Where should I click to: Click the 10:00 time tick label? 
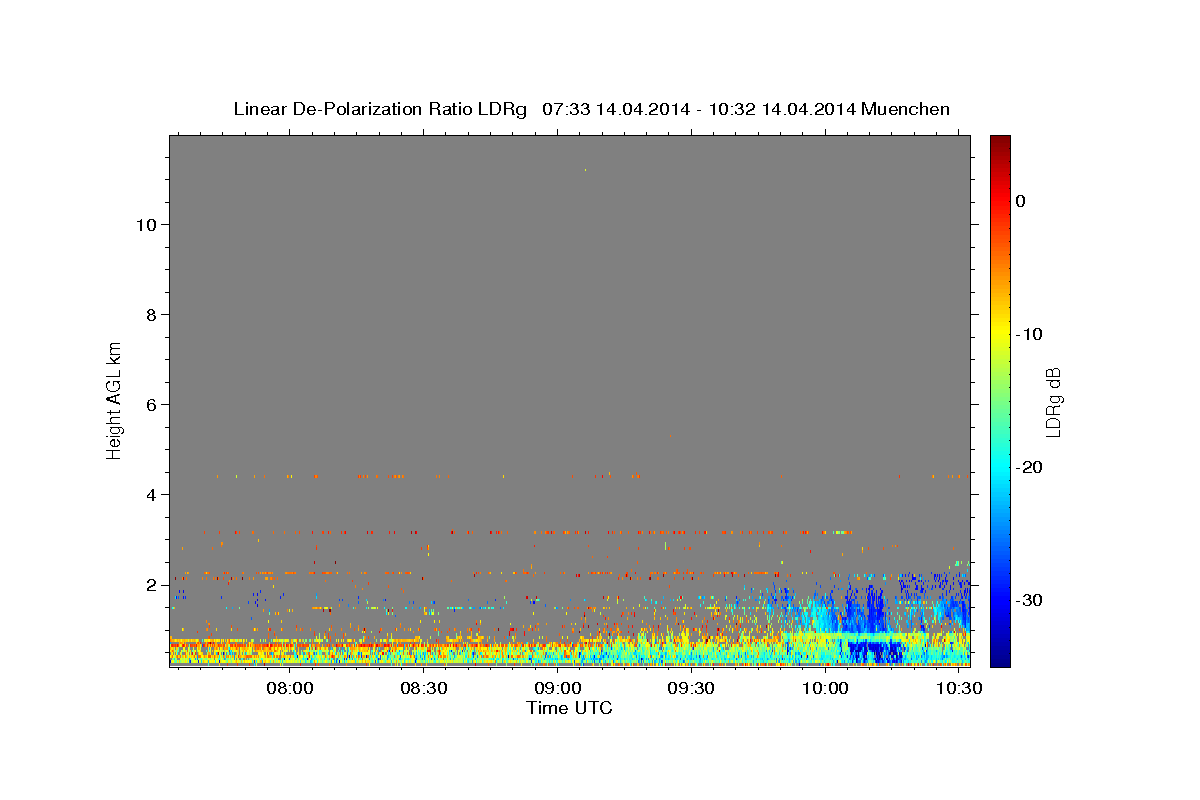pyautogui.click(x=825, y=689)
